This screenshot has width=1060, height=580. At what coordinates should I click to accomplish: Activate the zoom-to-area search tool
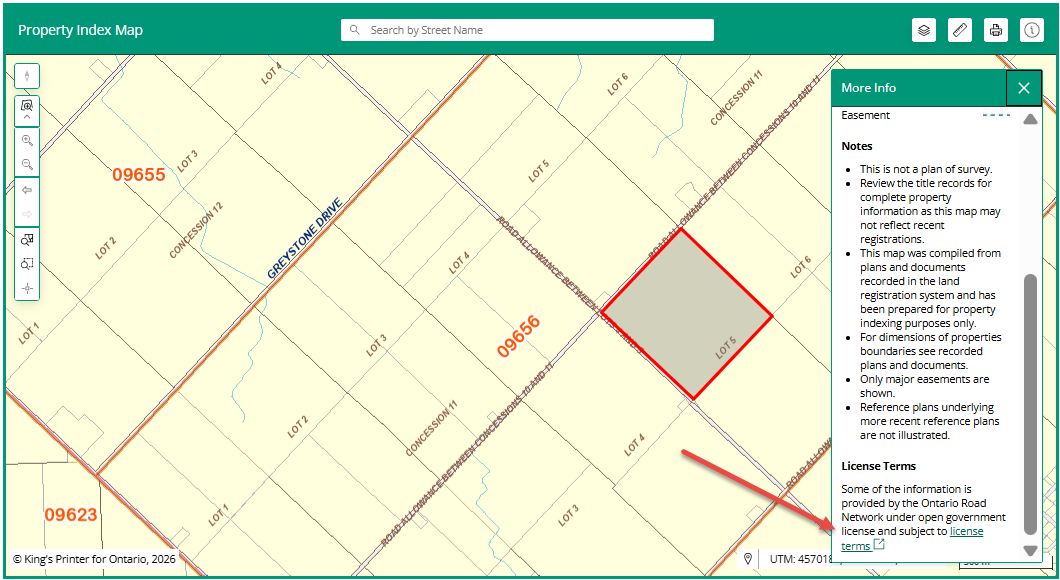coord(27,104)
